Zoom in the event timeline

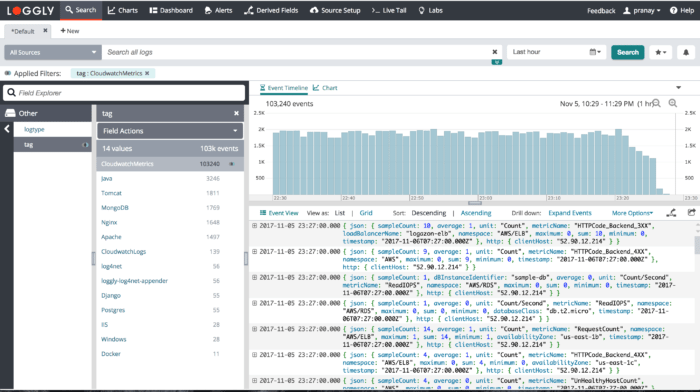point(672,103)
